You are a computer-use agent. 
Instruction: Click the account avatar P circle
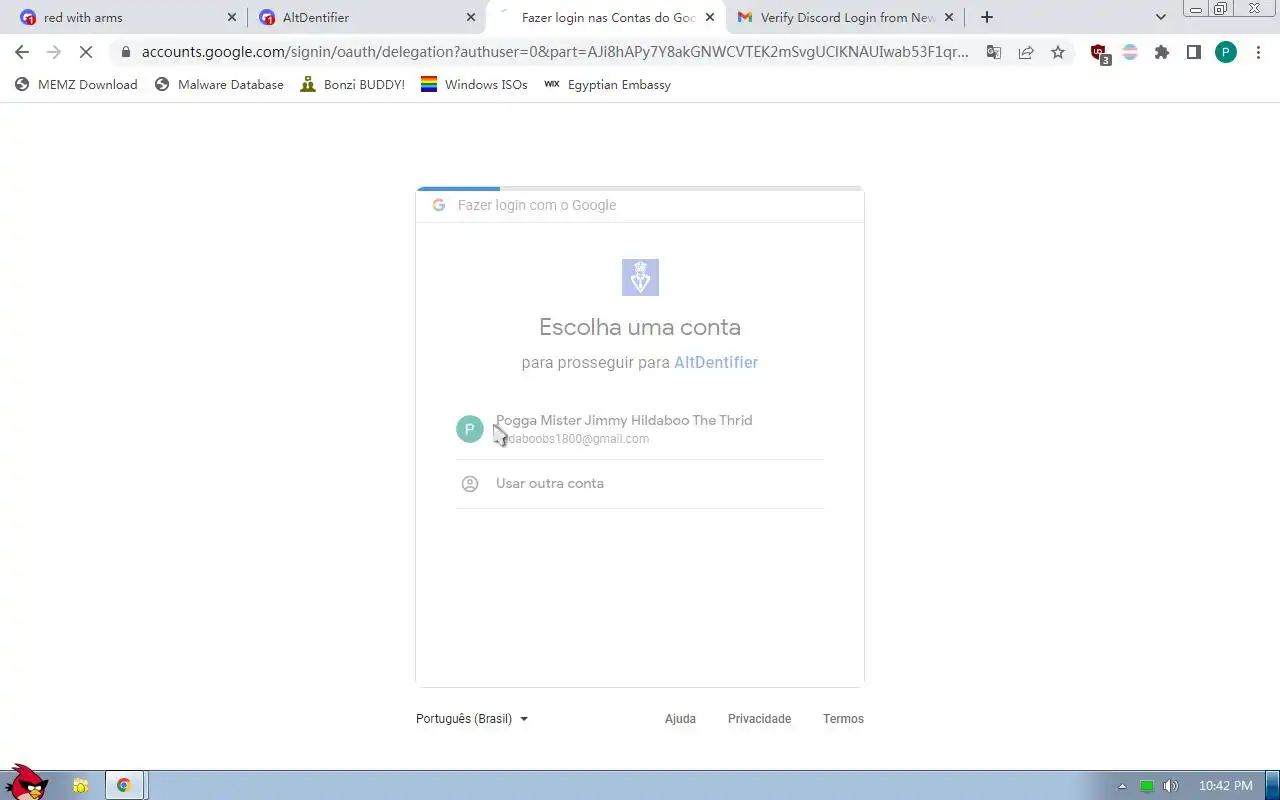point(470,429)
